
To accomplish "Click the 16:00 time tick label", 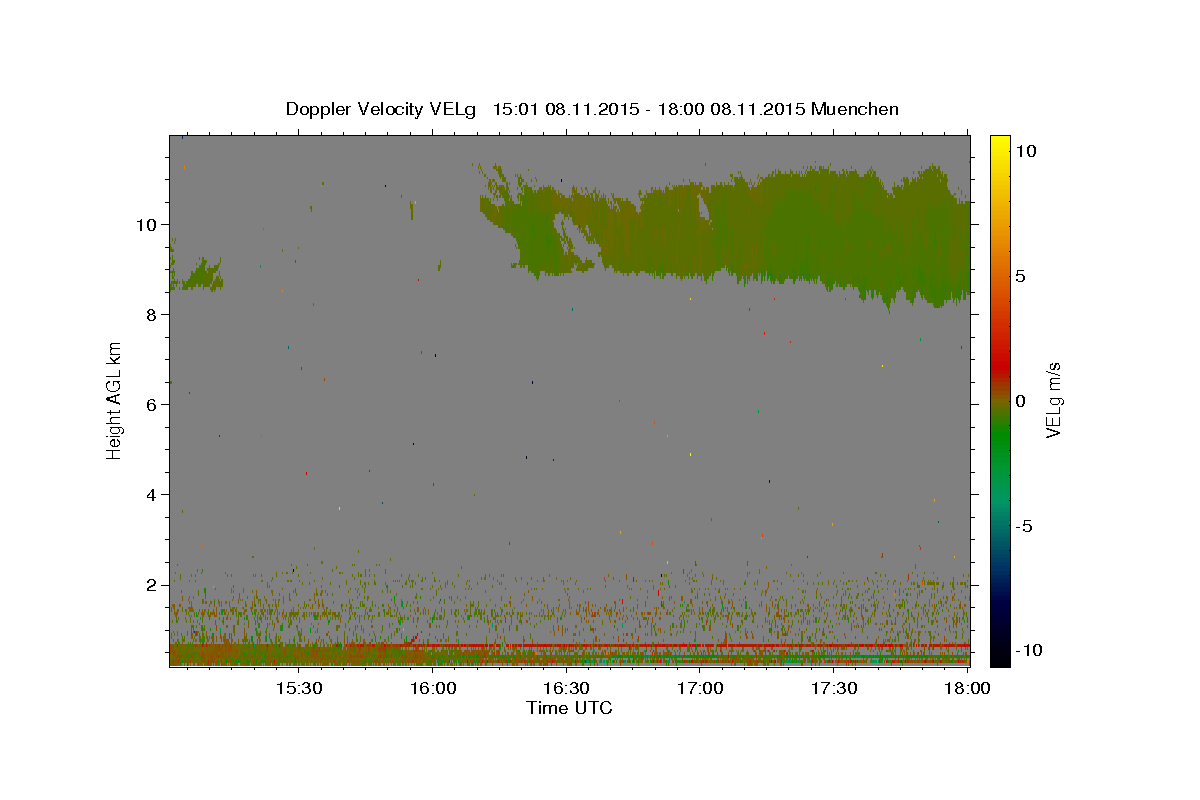I will point(433,689).
